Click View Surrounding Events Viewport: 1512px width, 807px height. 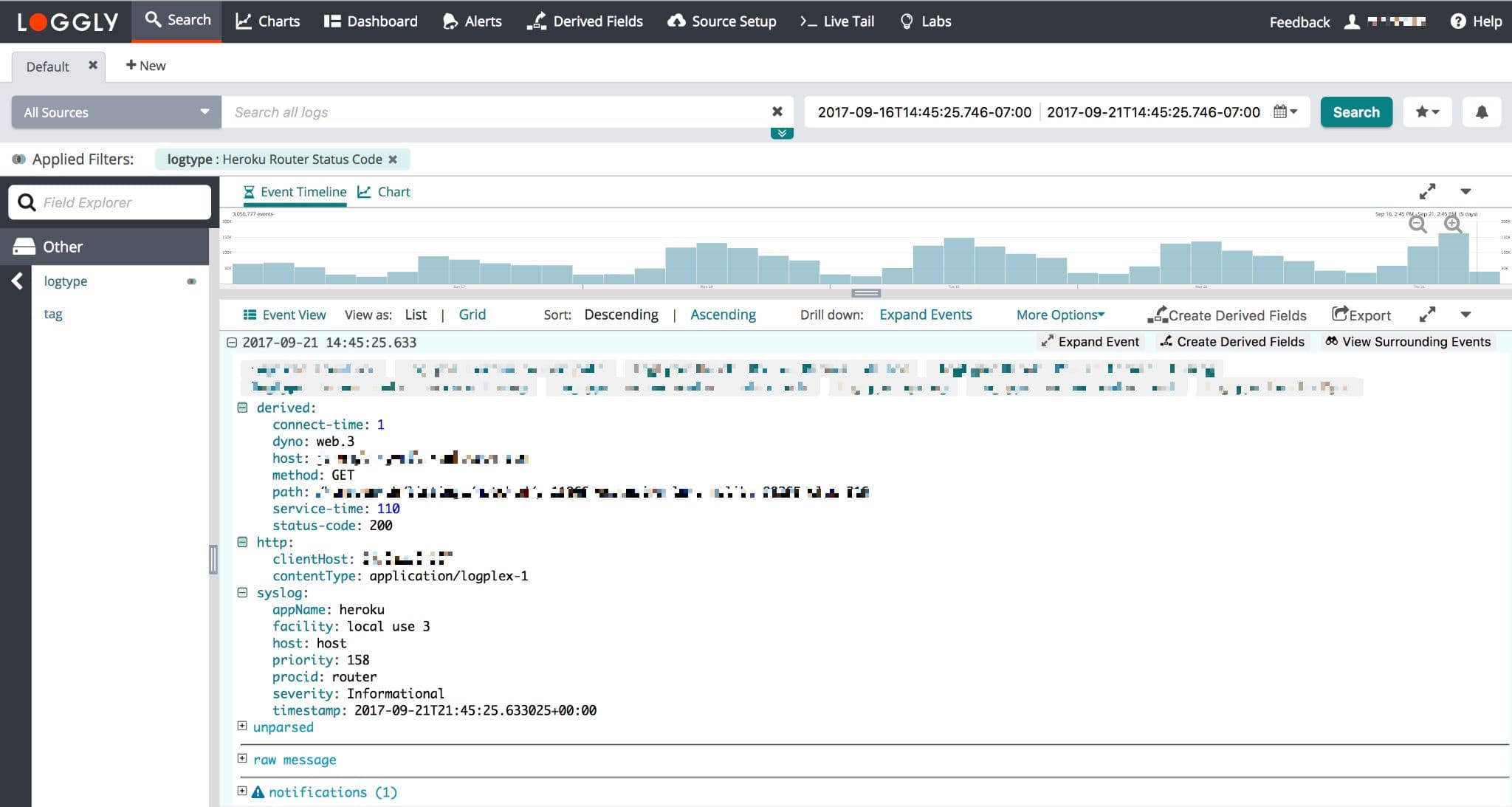pyautogui.click(x=1409, y=341)
